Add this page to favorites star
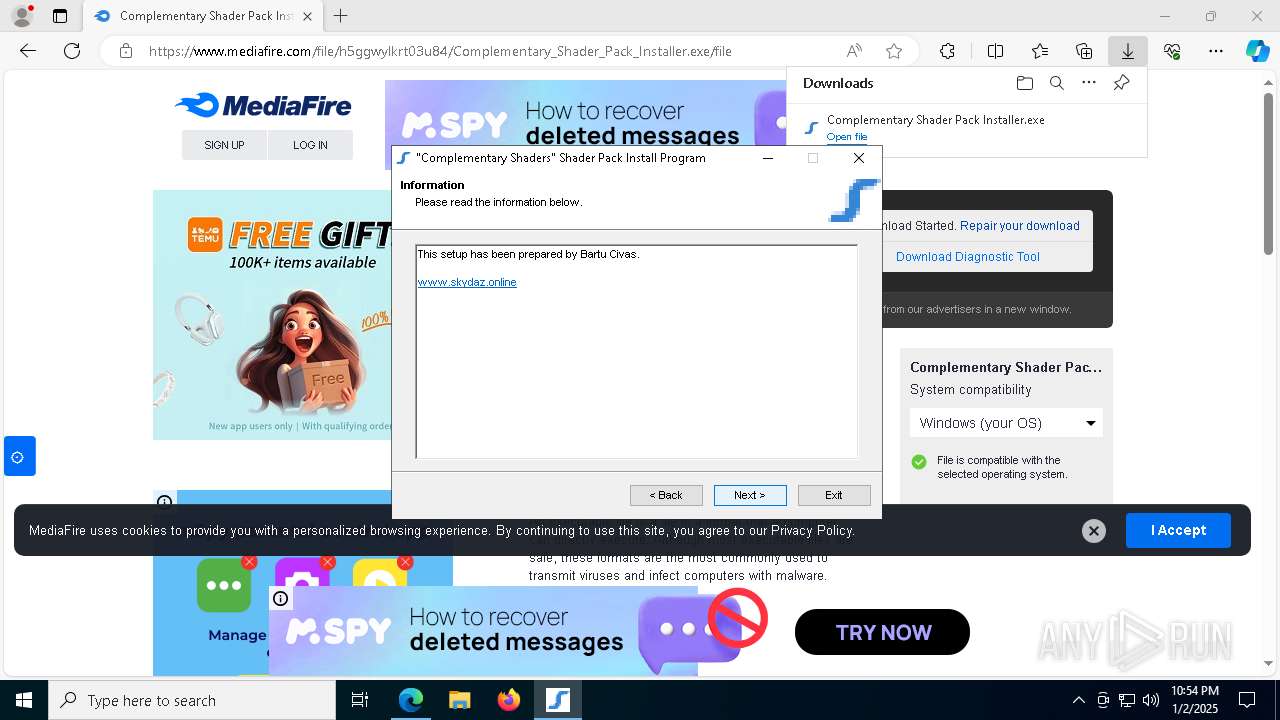This screenshot has height=720, width=1280. (x=894, y=51)
